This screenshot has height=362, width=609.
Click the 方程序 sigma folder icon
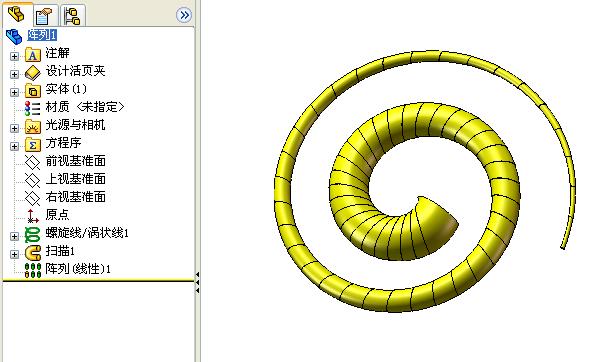[x=33, y=145]
